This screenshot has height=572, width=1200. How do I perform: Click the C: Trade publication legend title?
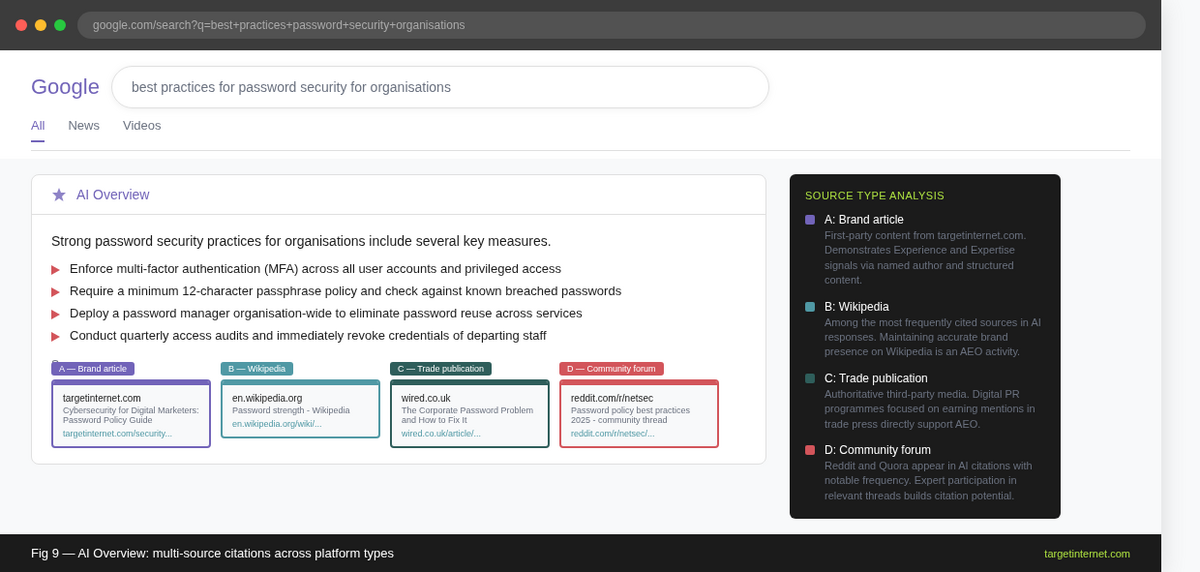(876, 378)
